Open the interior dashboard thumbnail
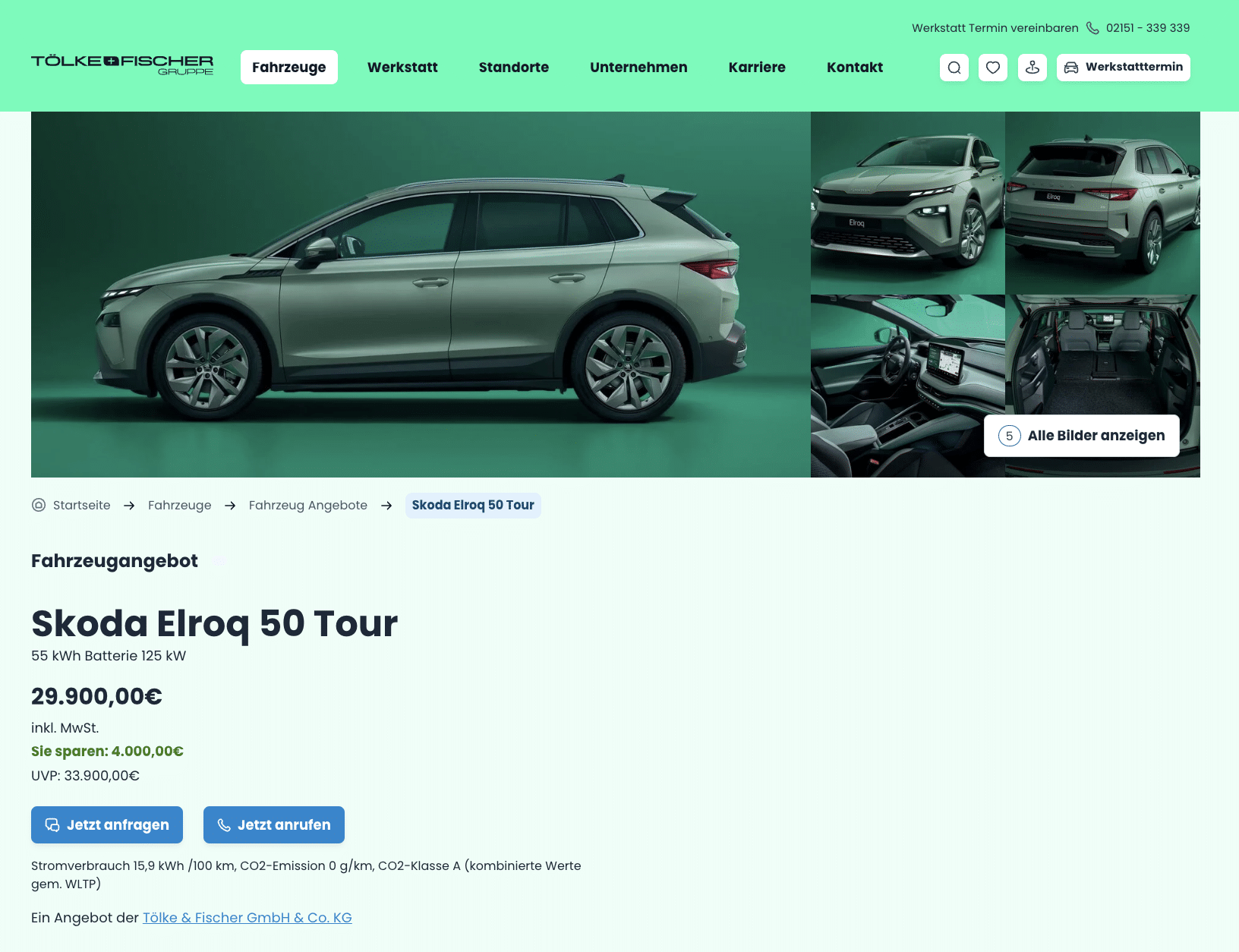This screenshot has height=952, width=1239. click(x=908, y=386)
